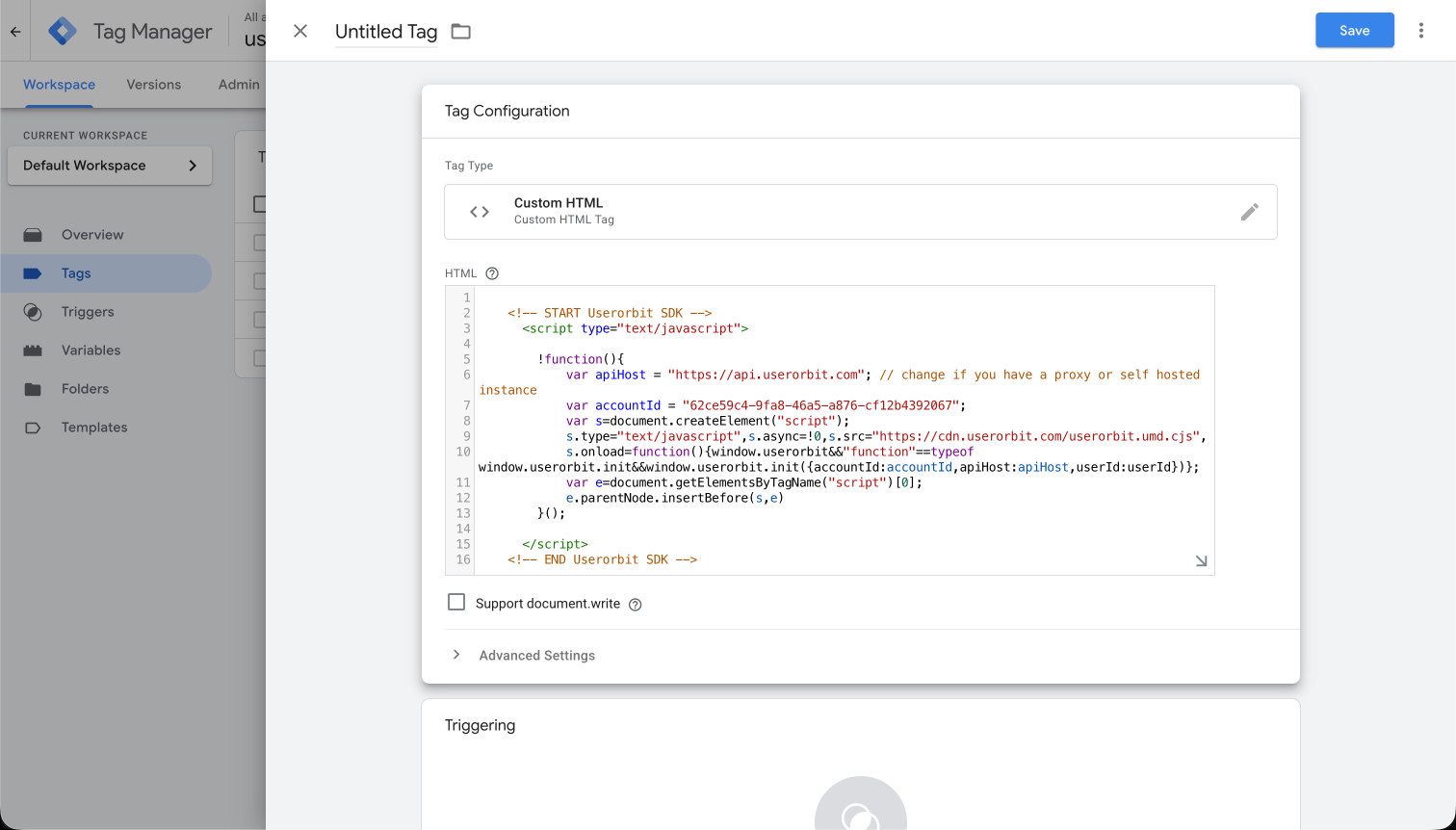Click the Triggering trigger placeholder icon
This screenshot has height=830, width=1456.
[x=861, y=805]
